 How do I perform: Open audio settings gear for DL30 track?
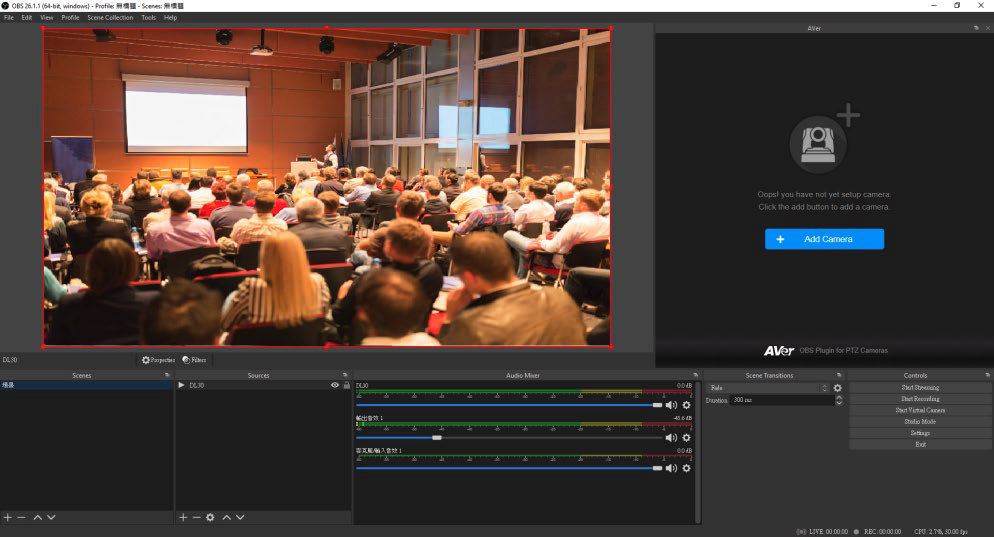click(x=686, y=405)
